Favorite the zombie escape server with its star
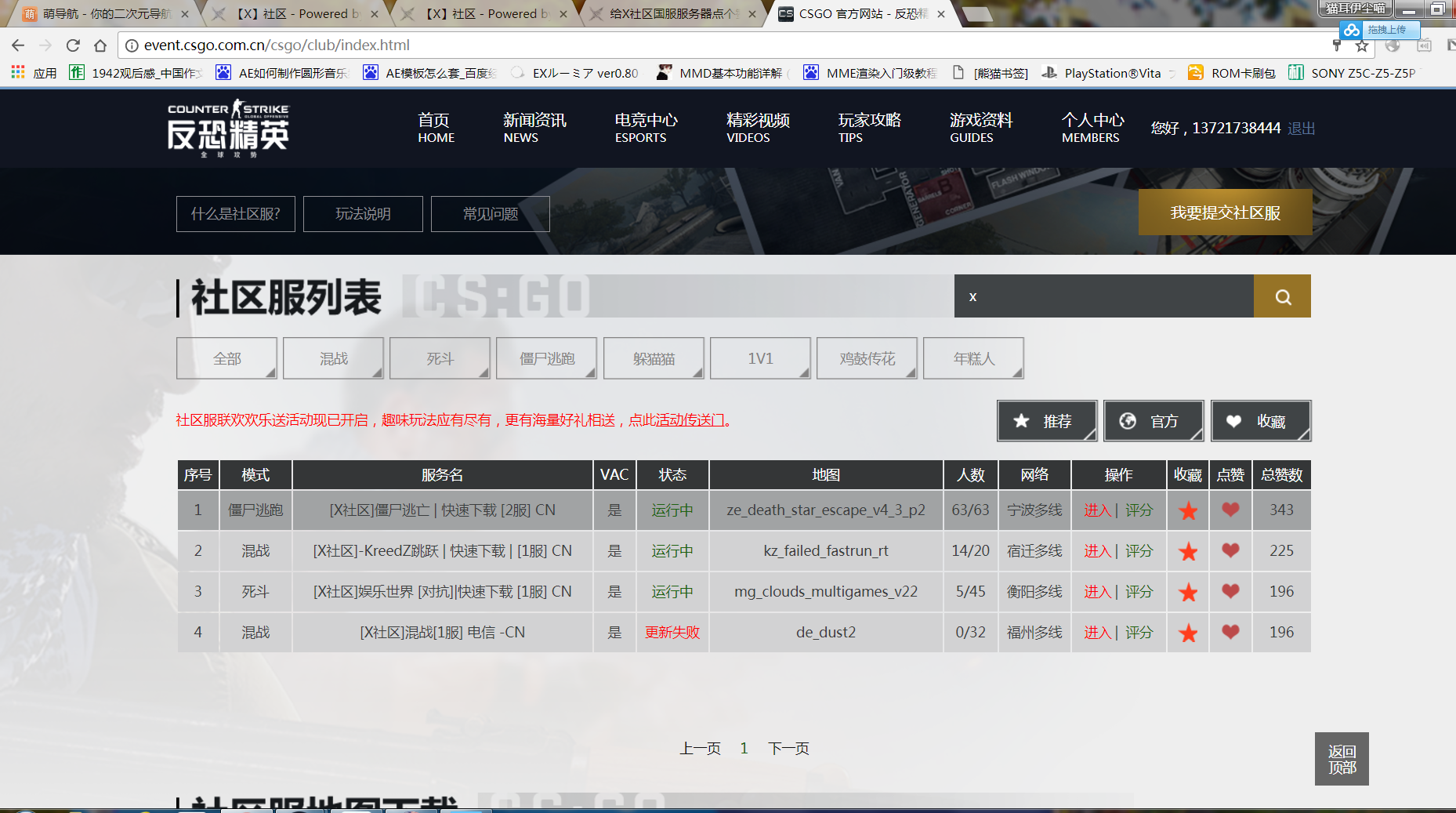 pyautogui.click(x=1187, y=510)
